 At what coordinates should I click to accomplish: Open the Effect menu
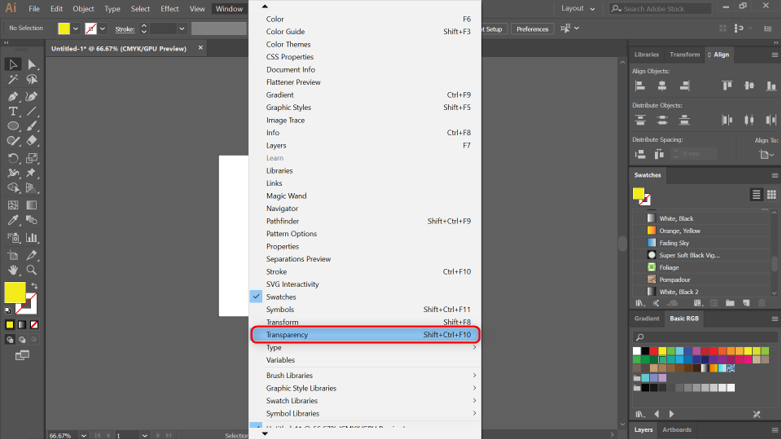point(169,8)
